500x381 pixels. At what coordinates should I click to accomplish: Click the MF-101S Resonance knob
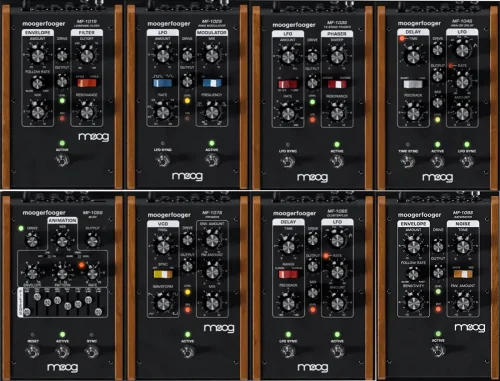(87, 113)
